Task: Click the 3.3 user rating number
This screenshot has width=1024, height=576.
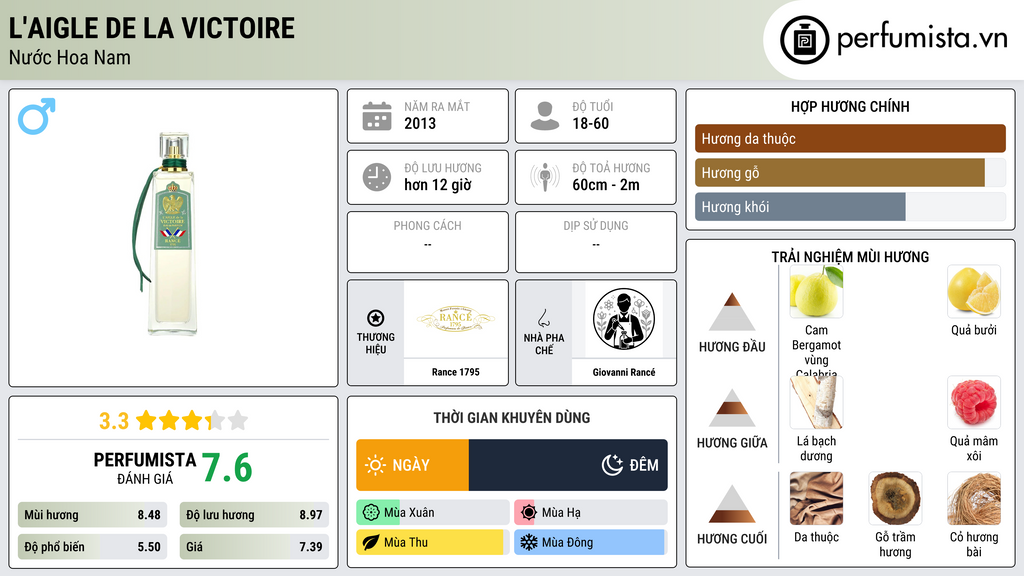Action: [114, 421]
